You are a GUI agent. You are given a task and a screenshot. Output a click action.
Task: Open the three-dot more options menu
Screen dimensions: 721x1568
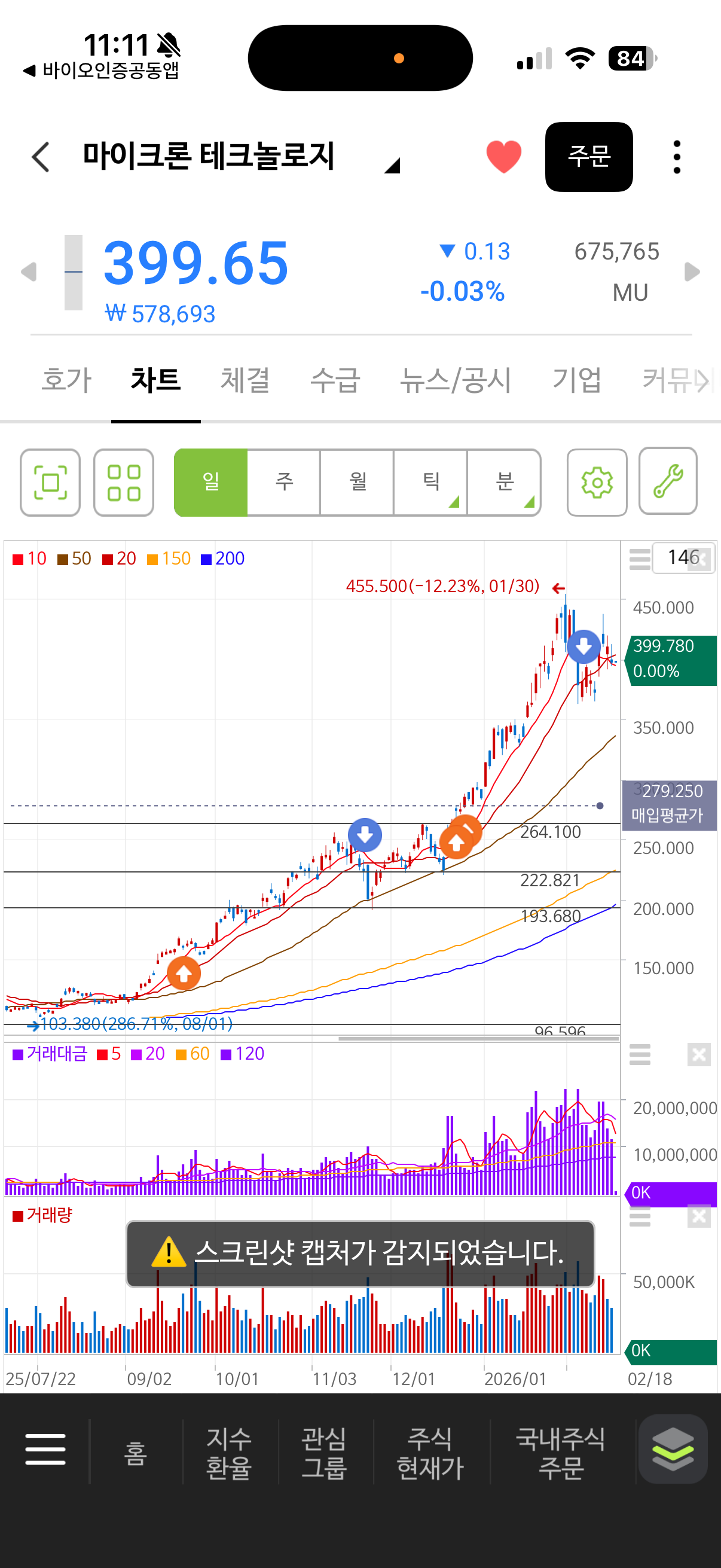(x=677, y=157)
